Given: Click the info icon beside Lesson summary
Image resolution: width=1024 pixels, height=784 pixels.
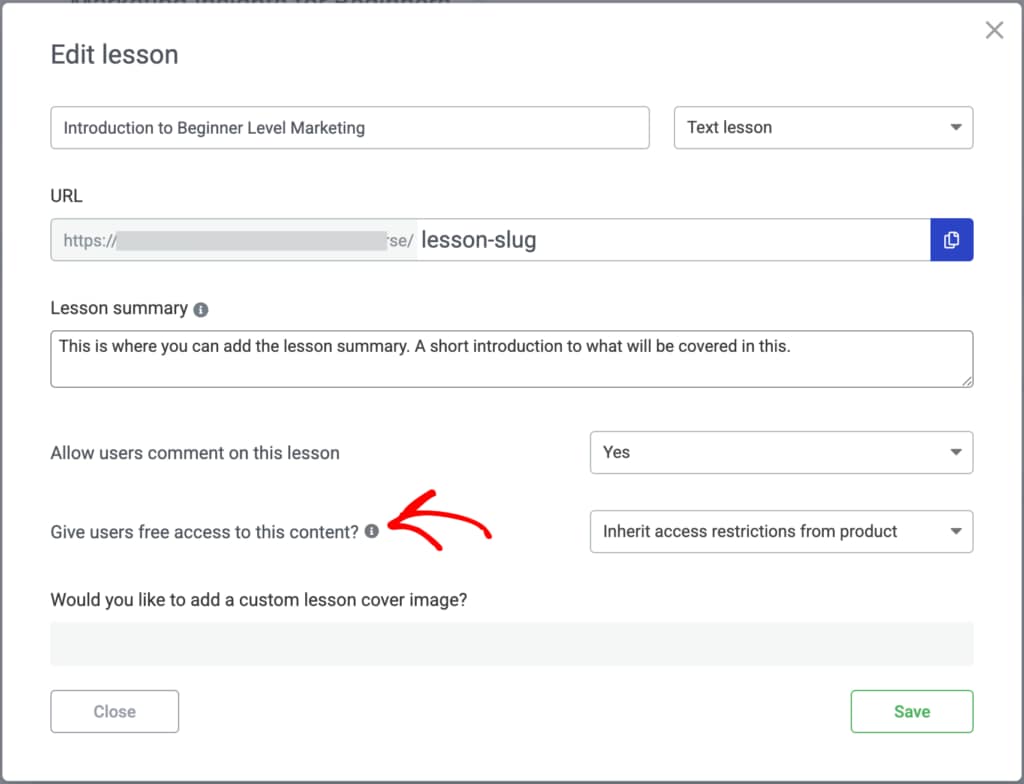Looking at the screenshot, I should [x=200, y=309].
